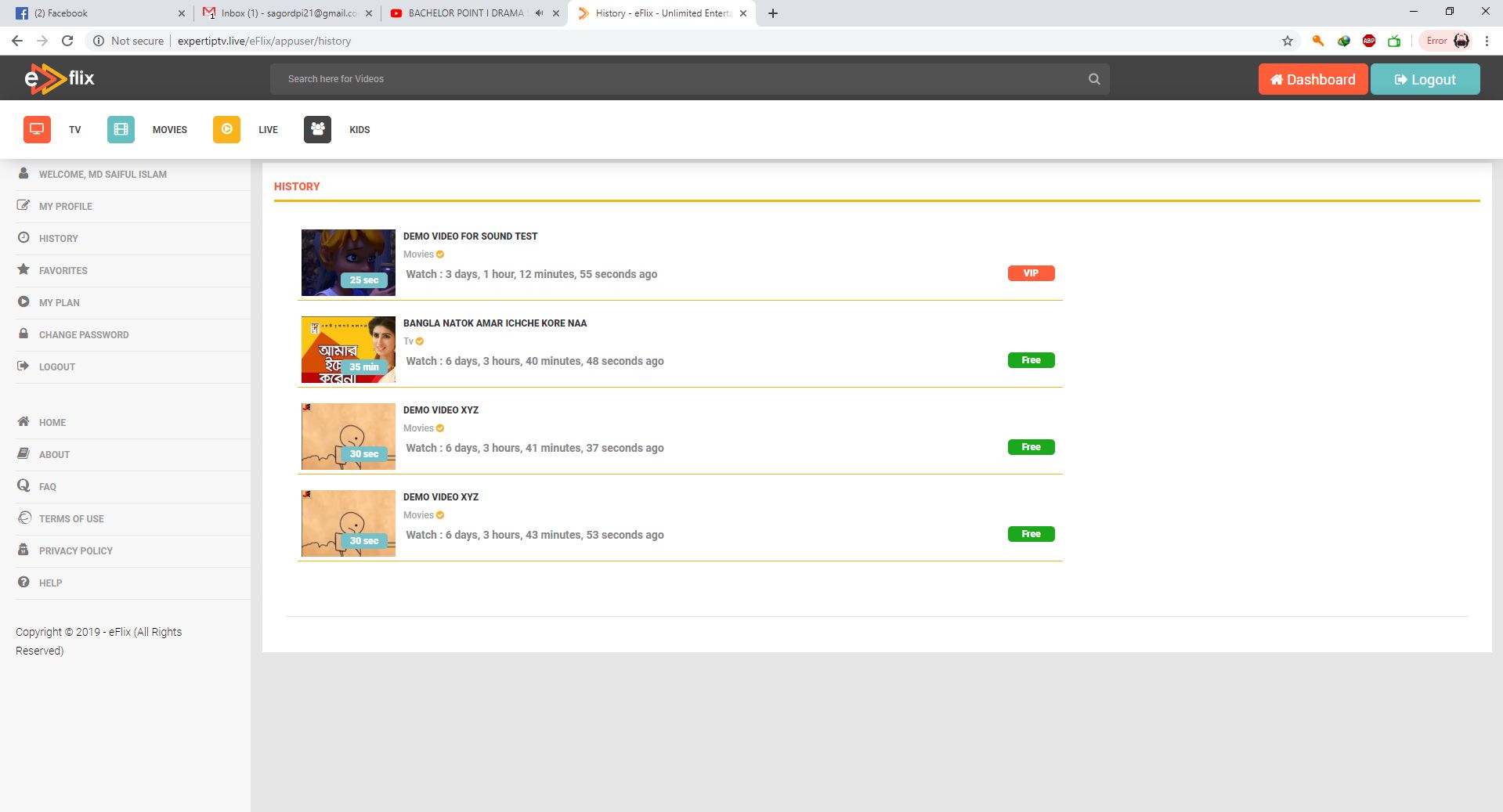Click the ABP adblock extension icon
This screenshot has width=1503, height=812.
(1369, 41)
